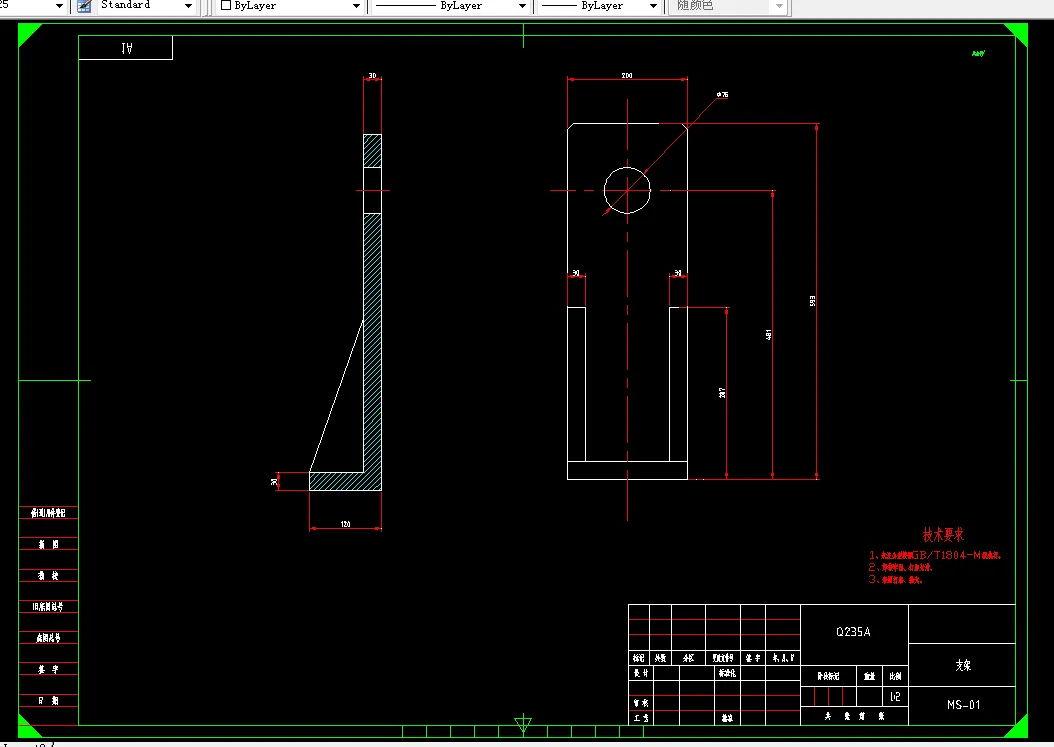The width and height of the screenshot is (1054, 747).
Task: Pick the circle in the front view
Action: tap(627, 190)
